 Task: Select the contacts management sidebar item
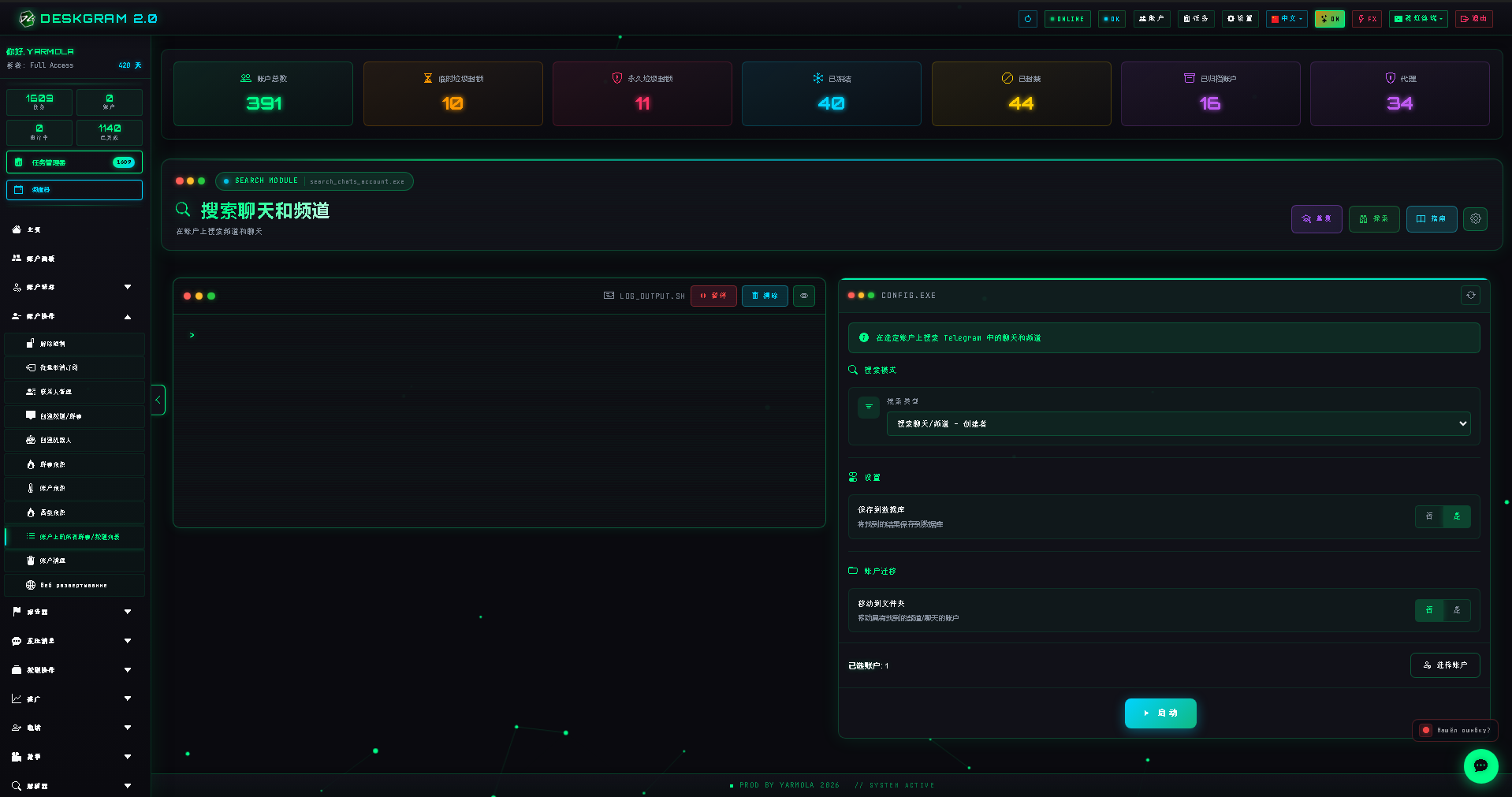75,392
